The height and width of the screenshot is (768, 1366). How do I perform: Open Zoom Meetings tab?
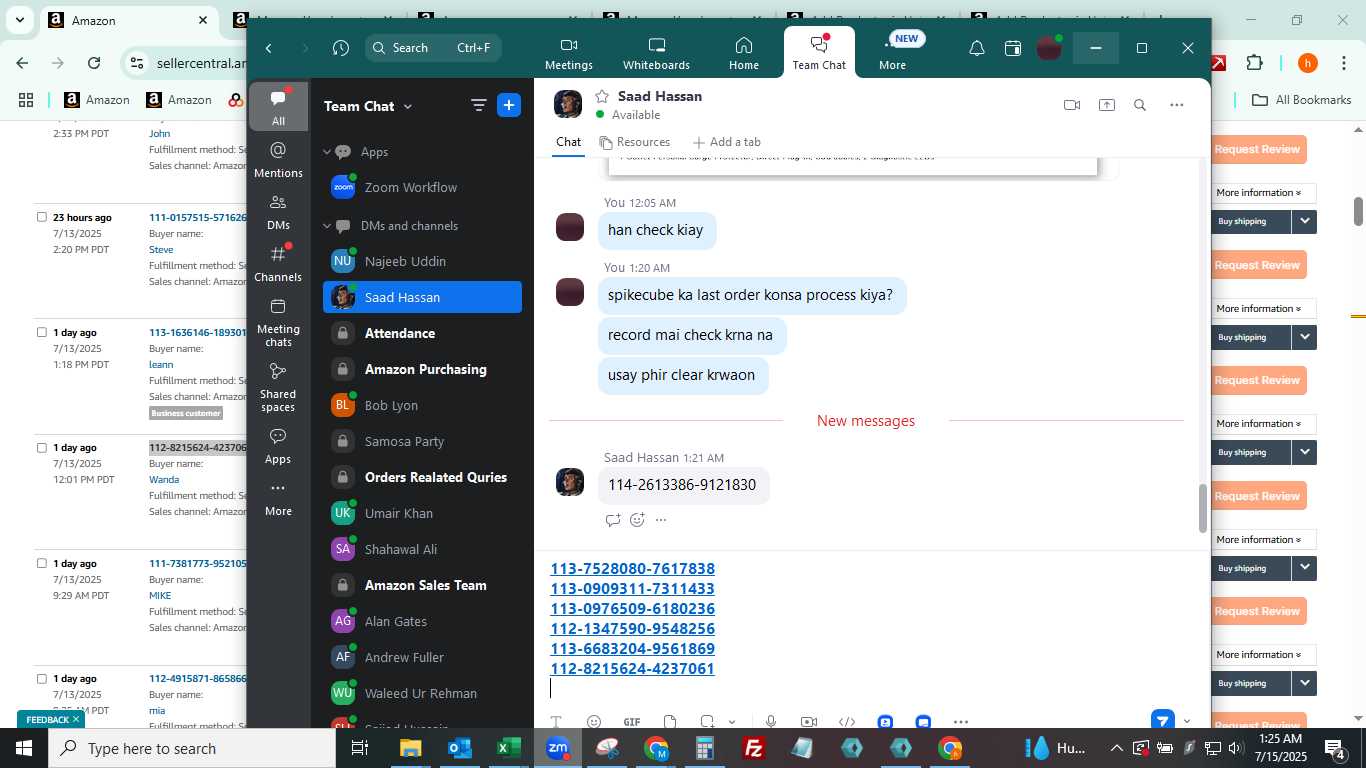pos(568,54)
